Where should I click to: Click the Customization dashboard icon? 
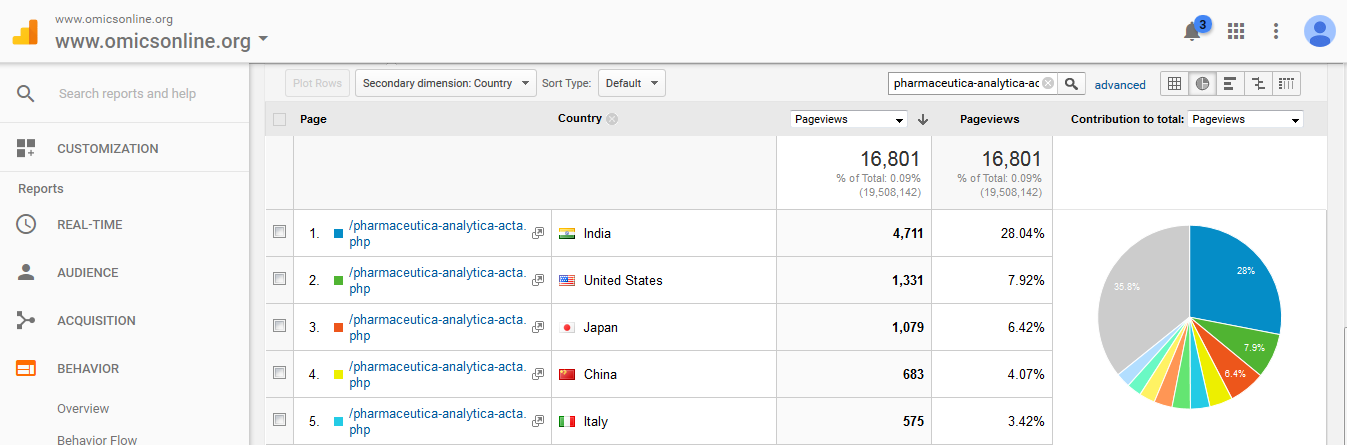[26, 148]
